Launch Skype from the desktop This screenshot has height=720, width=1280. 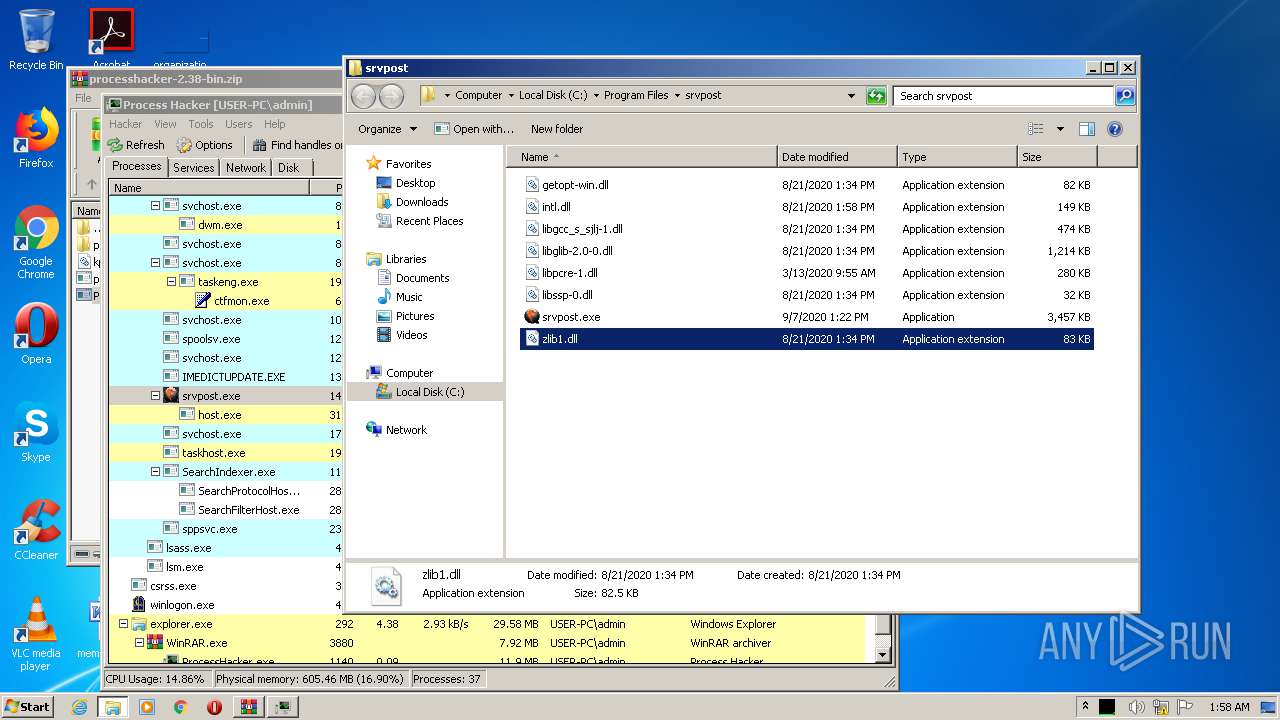[x=36, y=432]
